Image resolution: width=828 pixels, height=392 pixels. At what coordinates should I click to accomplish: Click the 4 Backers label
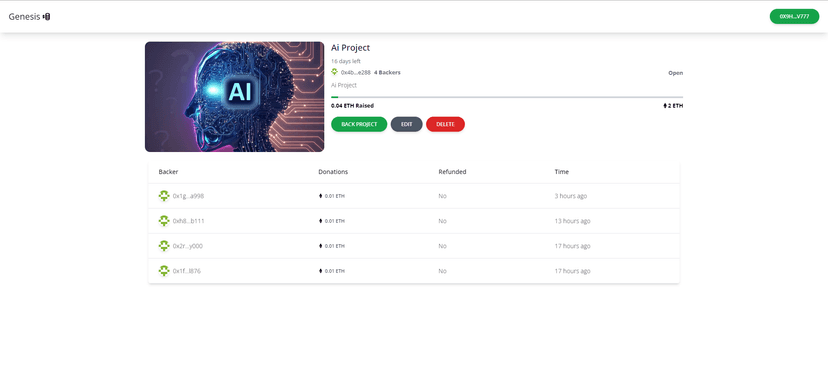click(387, 72)
